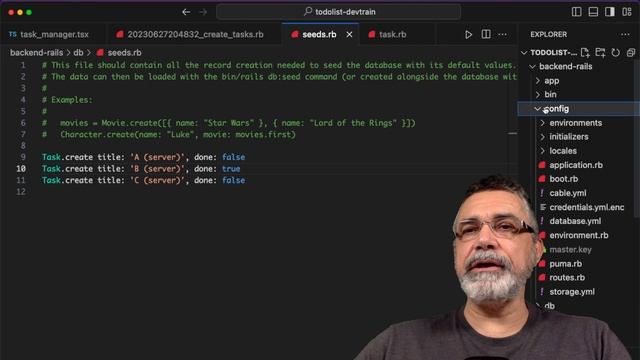Create a new folder in Explorer

(600, 52)
